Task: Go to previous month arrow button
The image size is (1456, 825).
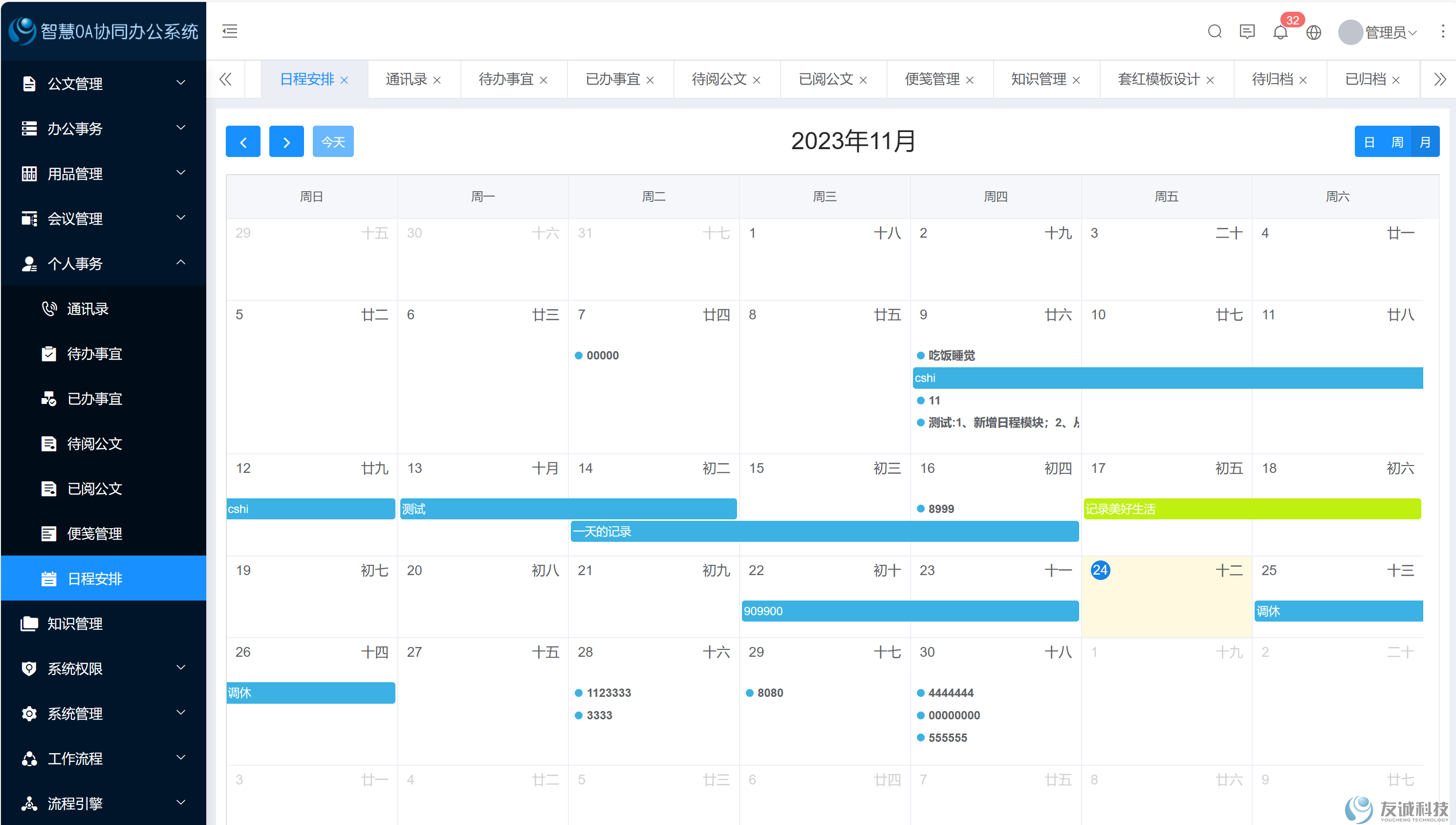Action: coord(243,142)
